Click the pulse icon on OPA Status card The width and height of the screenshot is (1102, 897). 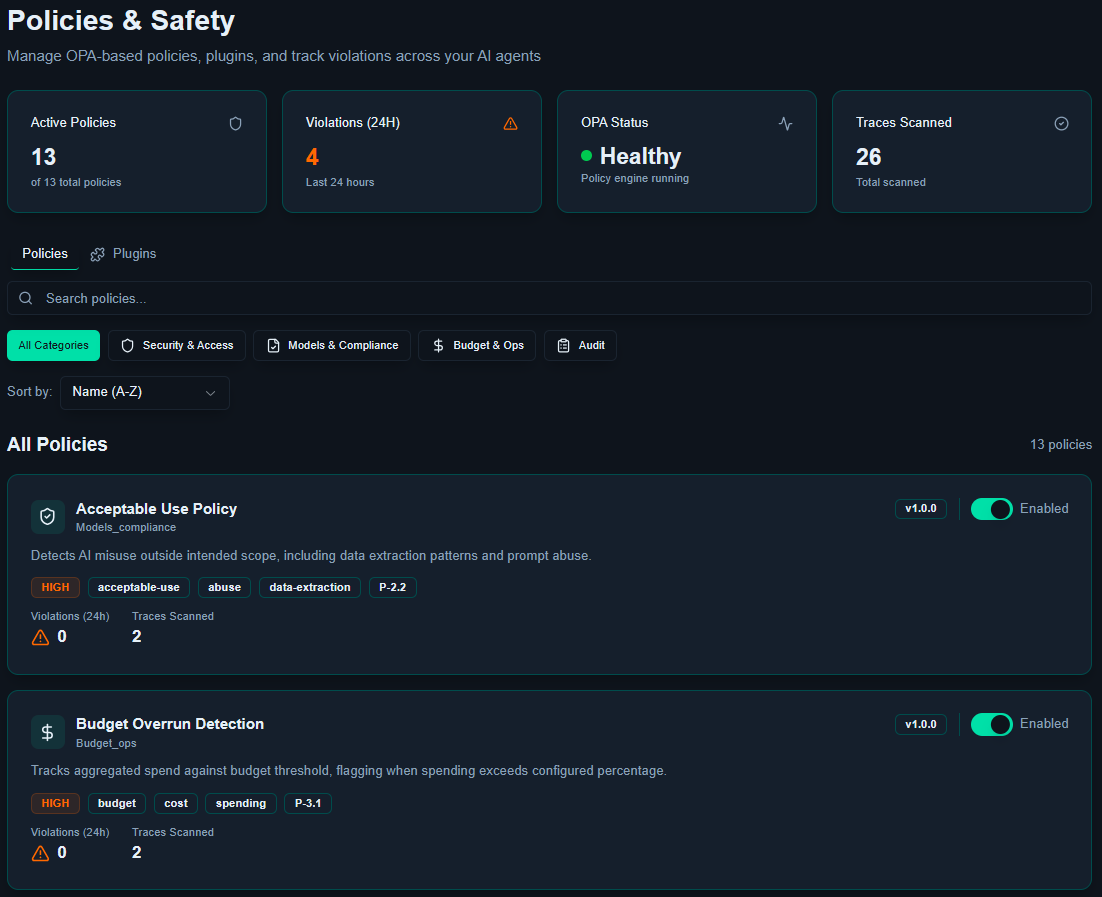(785, 124)
